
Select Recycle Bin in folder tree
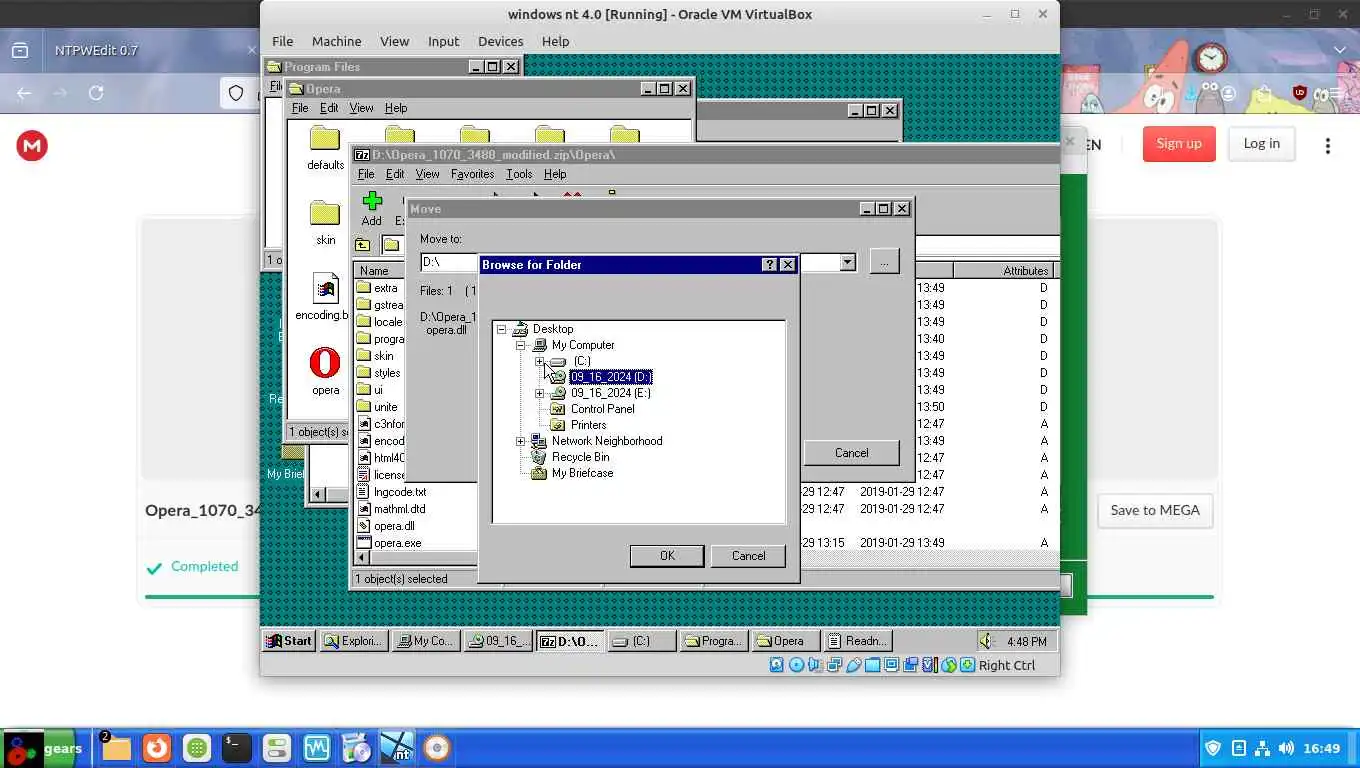[580, 457]
